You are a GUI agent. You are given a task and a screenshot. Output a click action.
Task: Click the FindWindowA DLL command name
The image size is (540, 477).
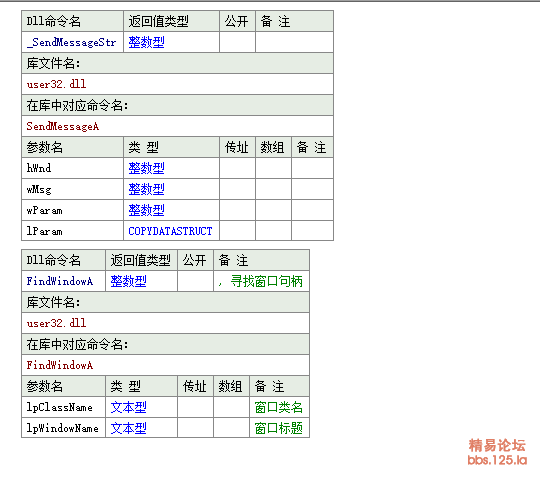click(60, 281)
